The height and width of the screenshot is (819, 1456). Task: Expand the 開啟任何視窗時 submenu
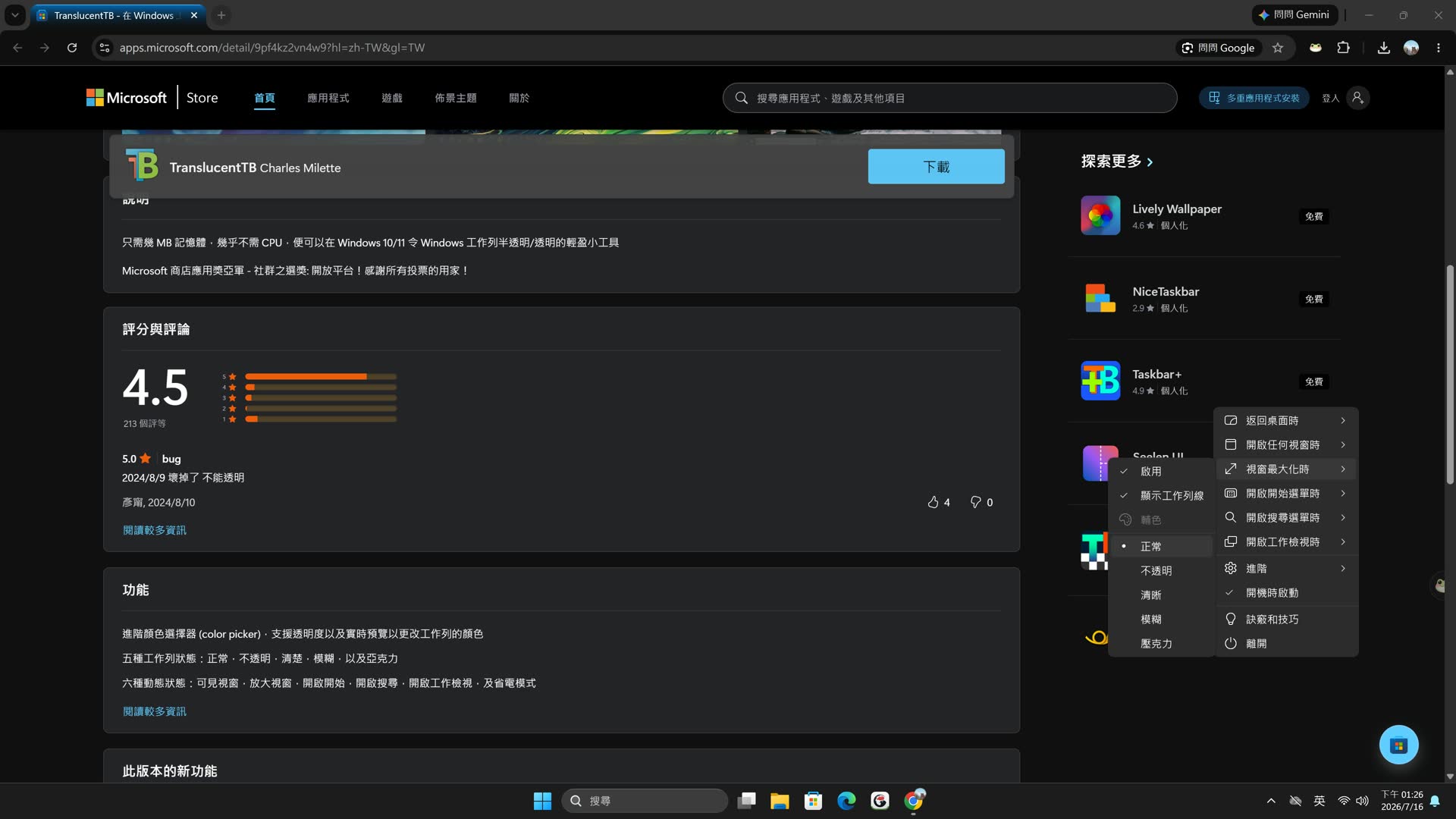pyautogui.click(x=1286, y=444)
